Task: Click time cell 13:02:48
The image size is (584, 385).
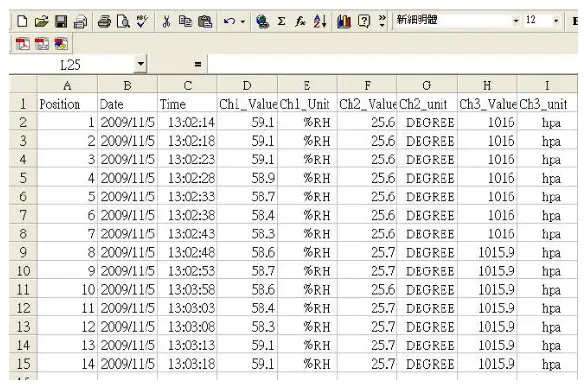Action: click(187, 252)
